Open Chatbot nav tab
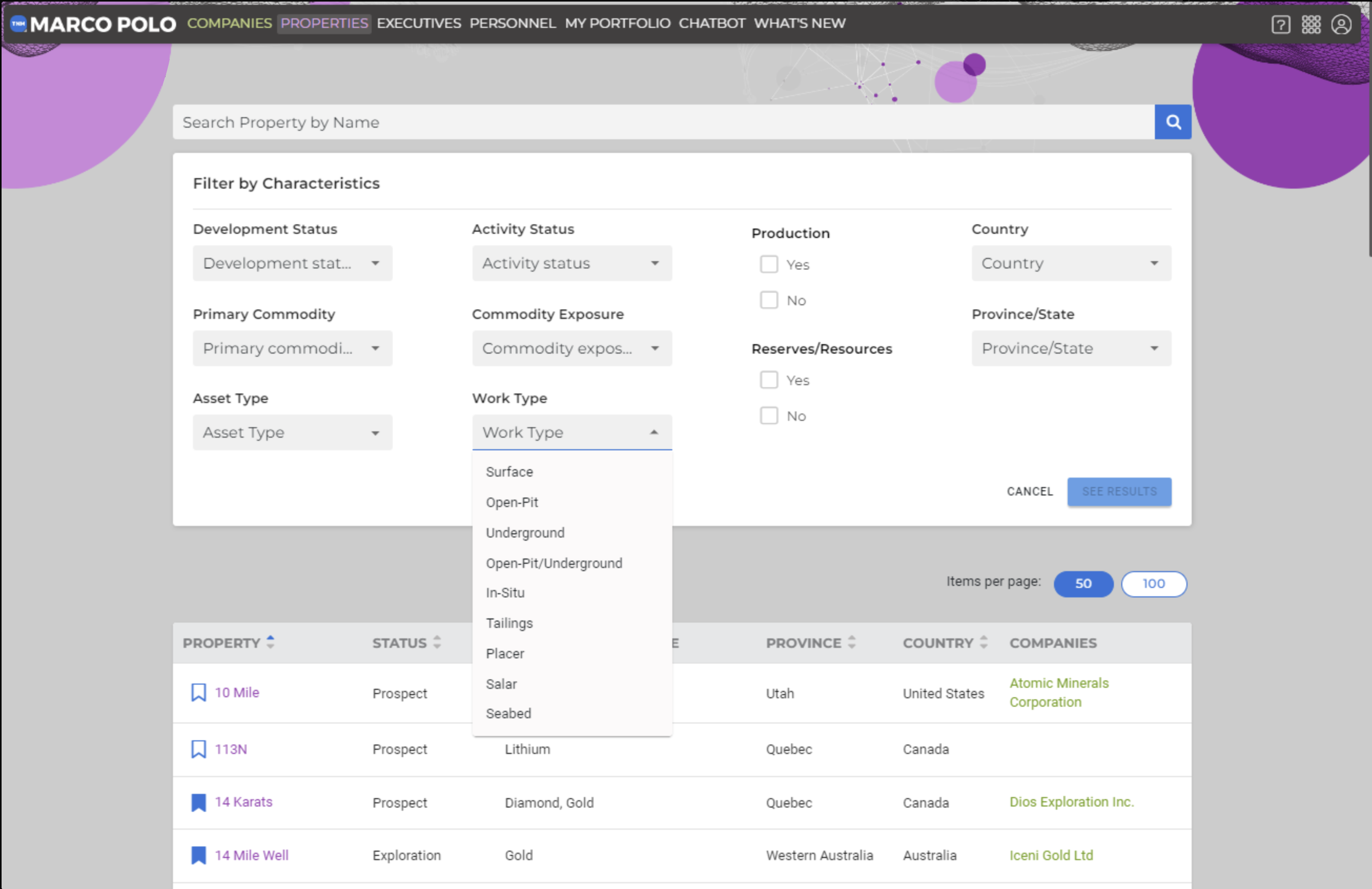 pos(712,24)
